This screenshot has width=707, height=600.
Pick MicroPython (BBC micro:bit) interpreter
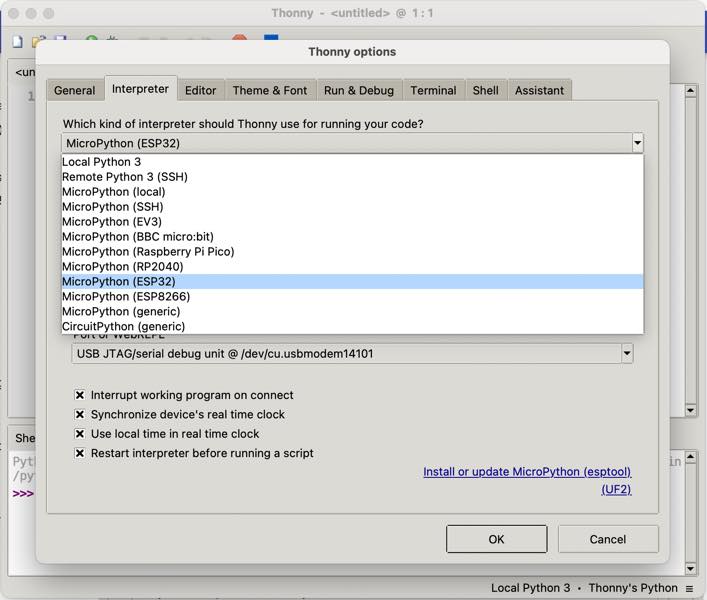(352, 236)
